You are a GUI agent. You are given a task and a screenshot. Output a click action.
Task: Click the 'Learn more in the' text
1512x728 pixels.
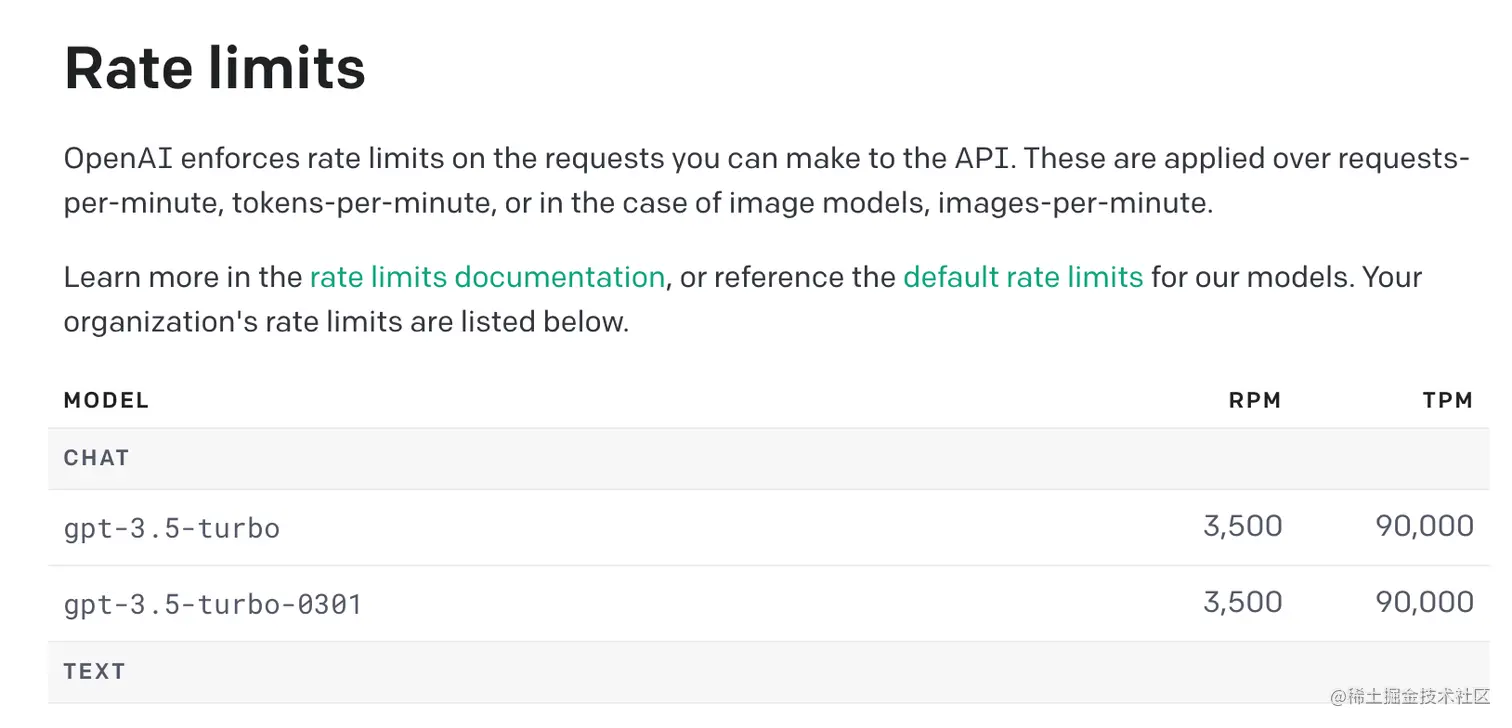pyautogui.click(x=182, y=277)
